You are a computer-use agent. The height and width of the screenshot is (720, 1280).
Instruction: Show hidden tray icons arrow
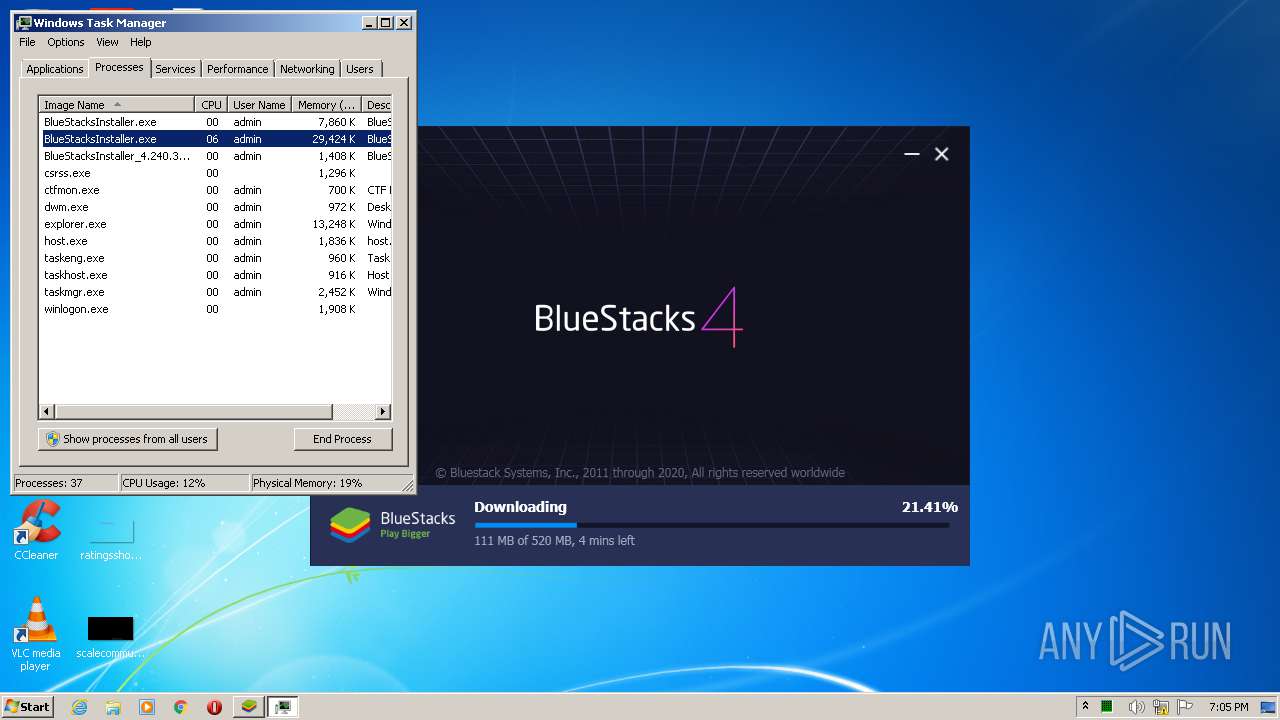click(1085, 707)
